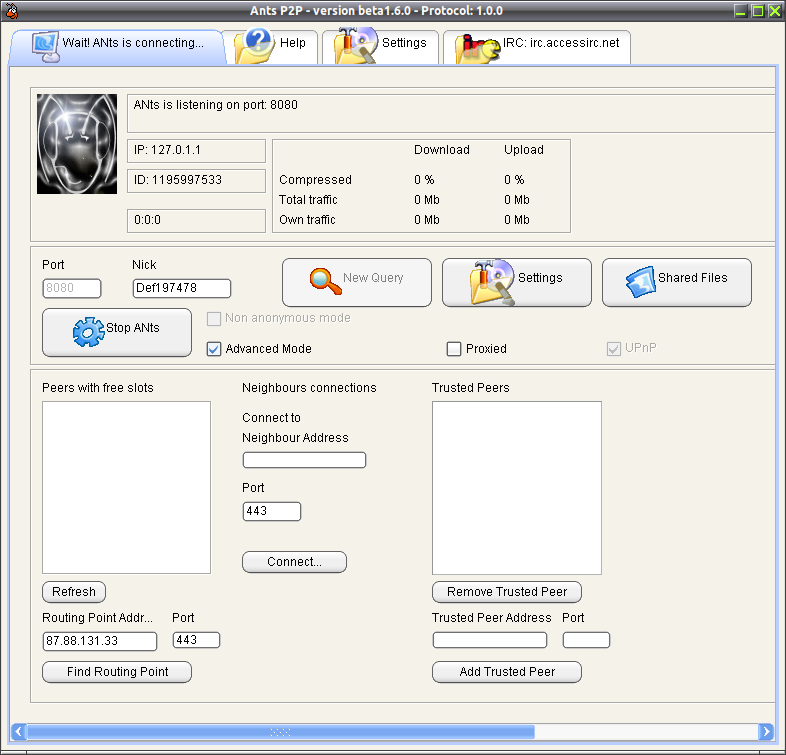786x755 pixels.
Task: Click the blue gear Stop ANts icon
Action: pyautogui.click(x=88, y=332)
